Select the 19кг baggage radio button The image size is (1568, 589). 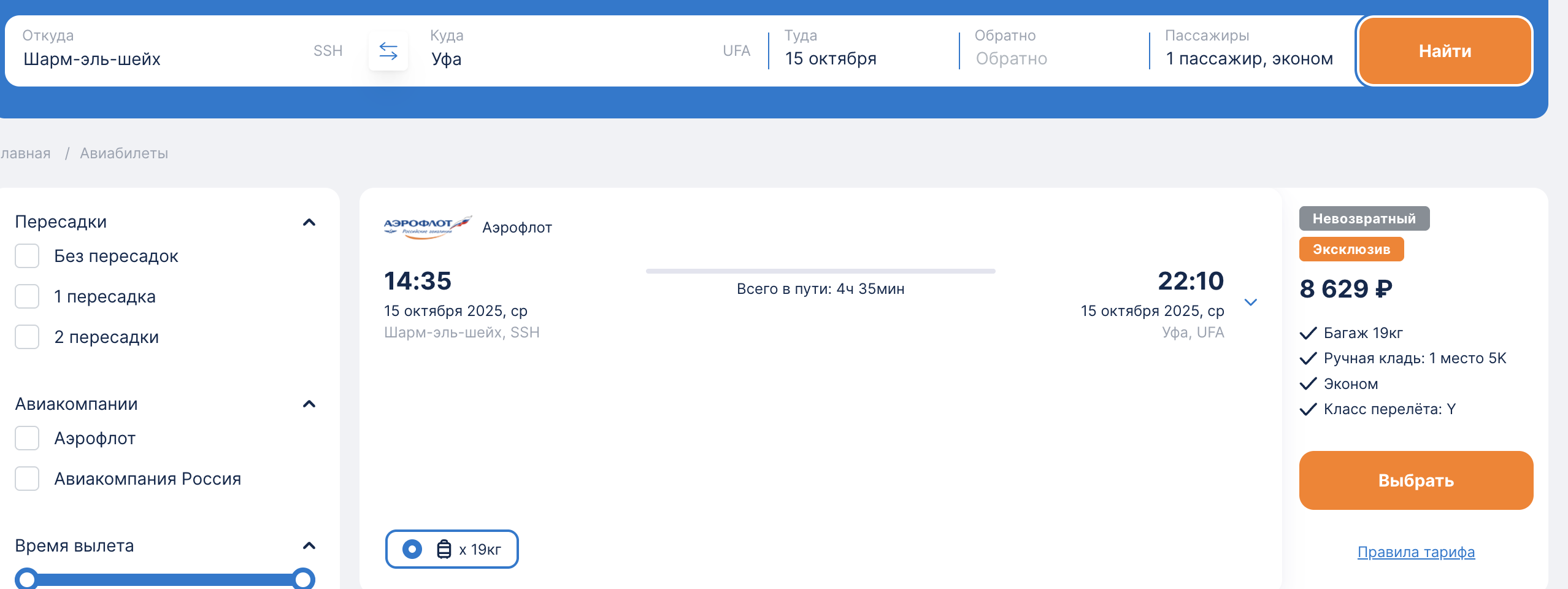(x=412, y=549)
